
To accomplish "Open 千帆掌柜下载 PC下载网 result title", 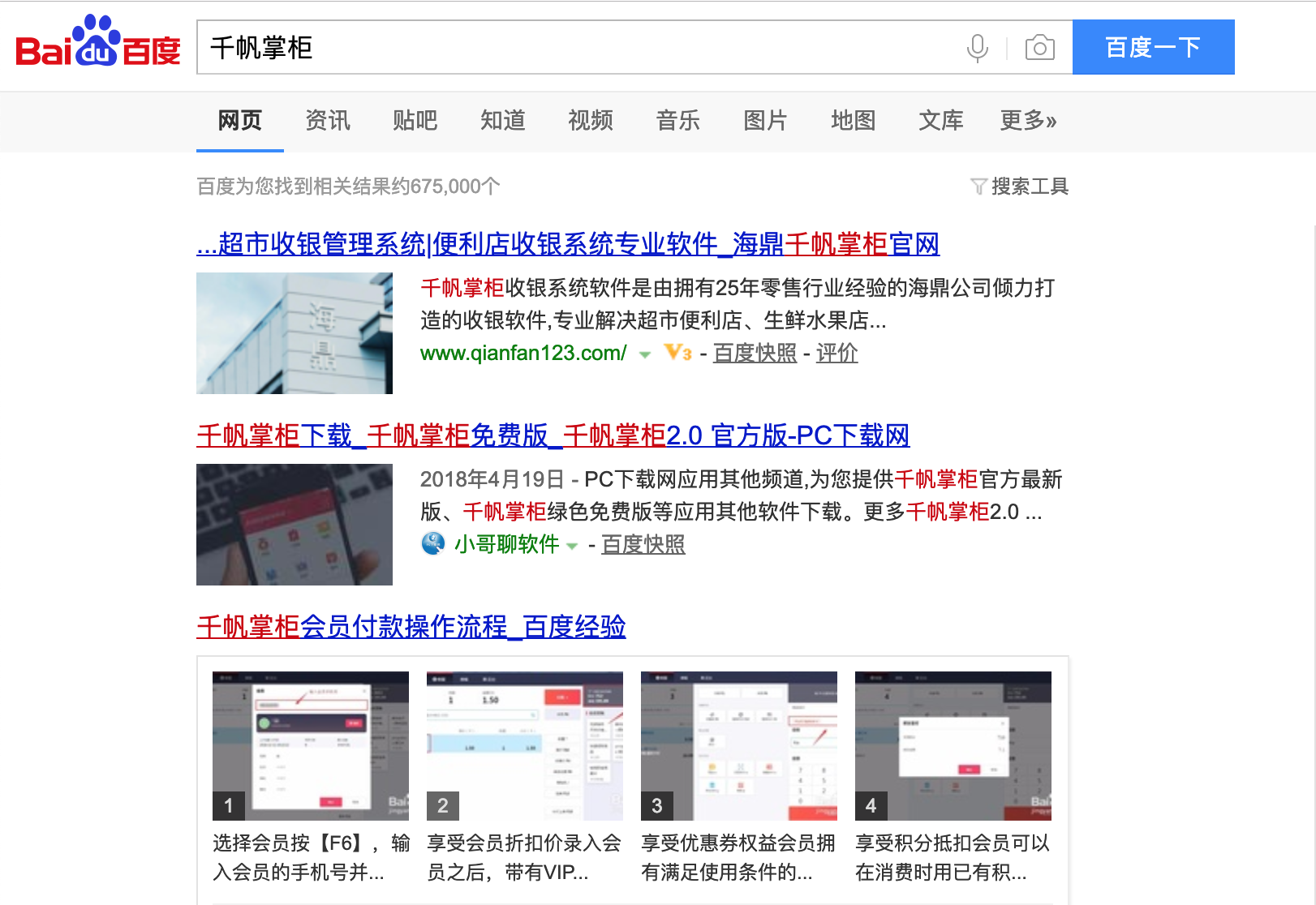I will tap(553, 435).
